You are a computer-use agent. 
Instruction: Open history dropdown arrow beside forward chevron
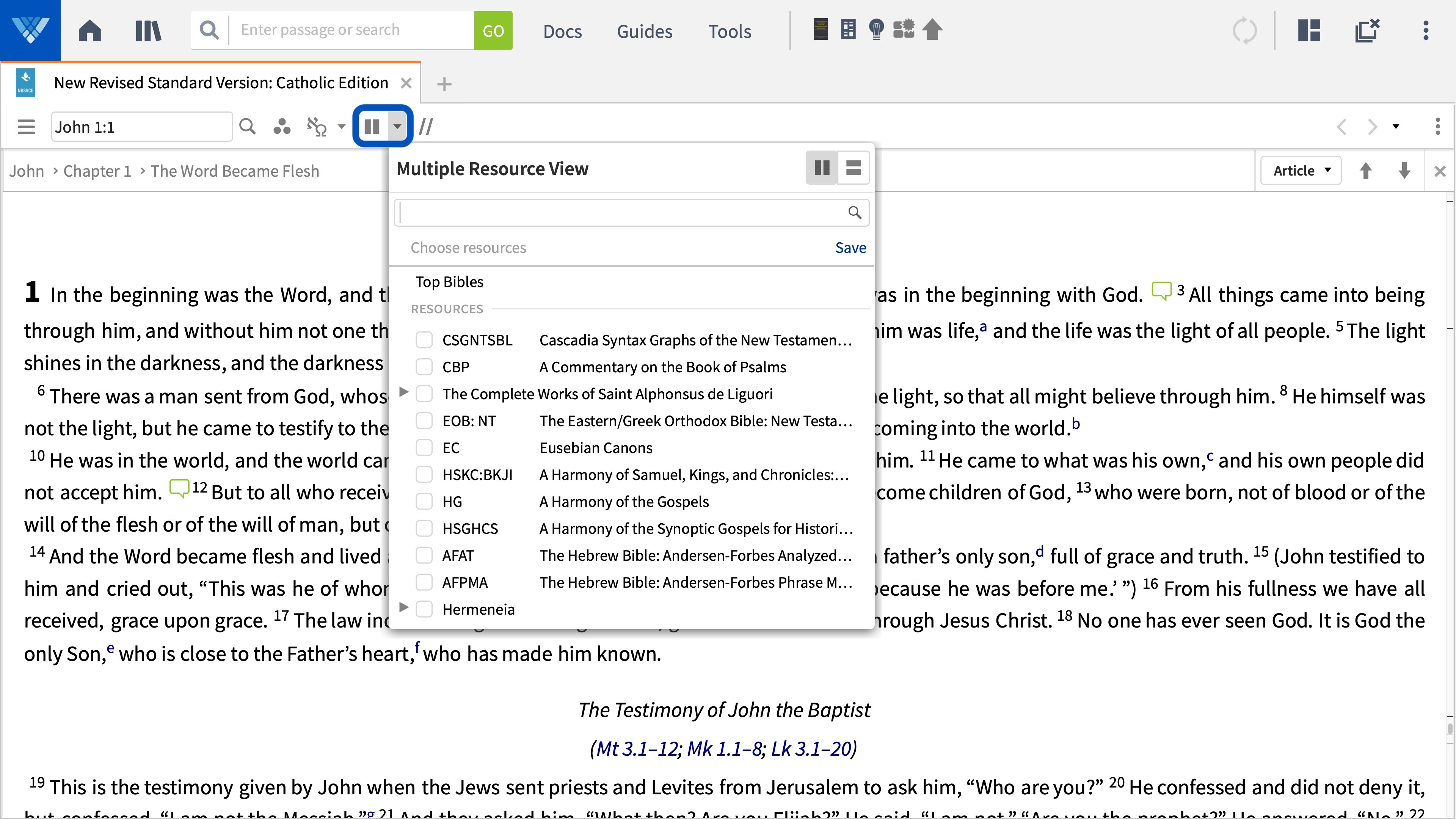tap(1395, 127)
